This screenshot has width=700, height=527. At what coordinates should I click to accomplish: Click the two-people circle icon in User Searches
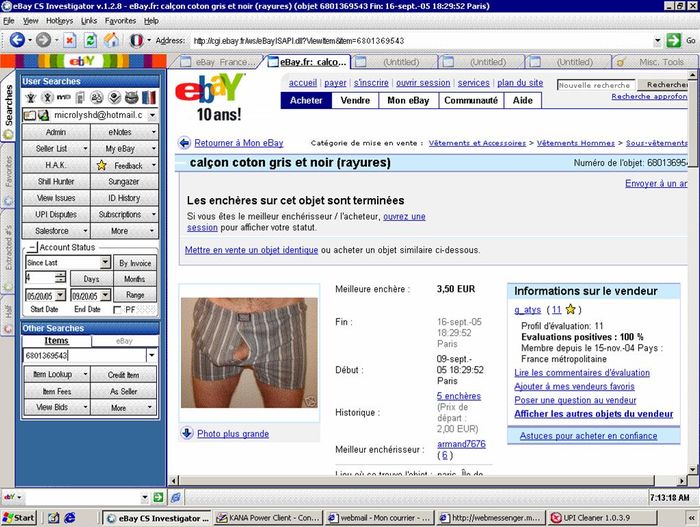(x=97, y=97)
